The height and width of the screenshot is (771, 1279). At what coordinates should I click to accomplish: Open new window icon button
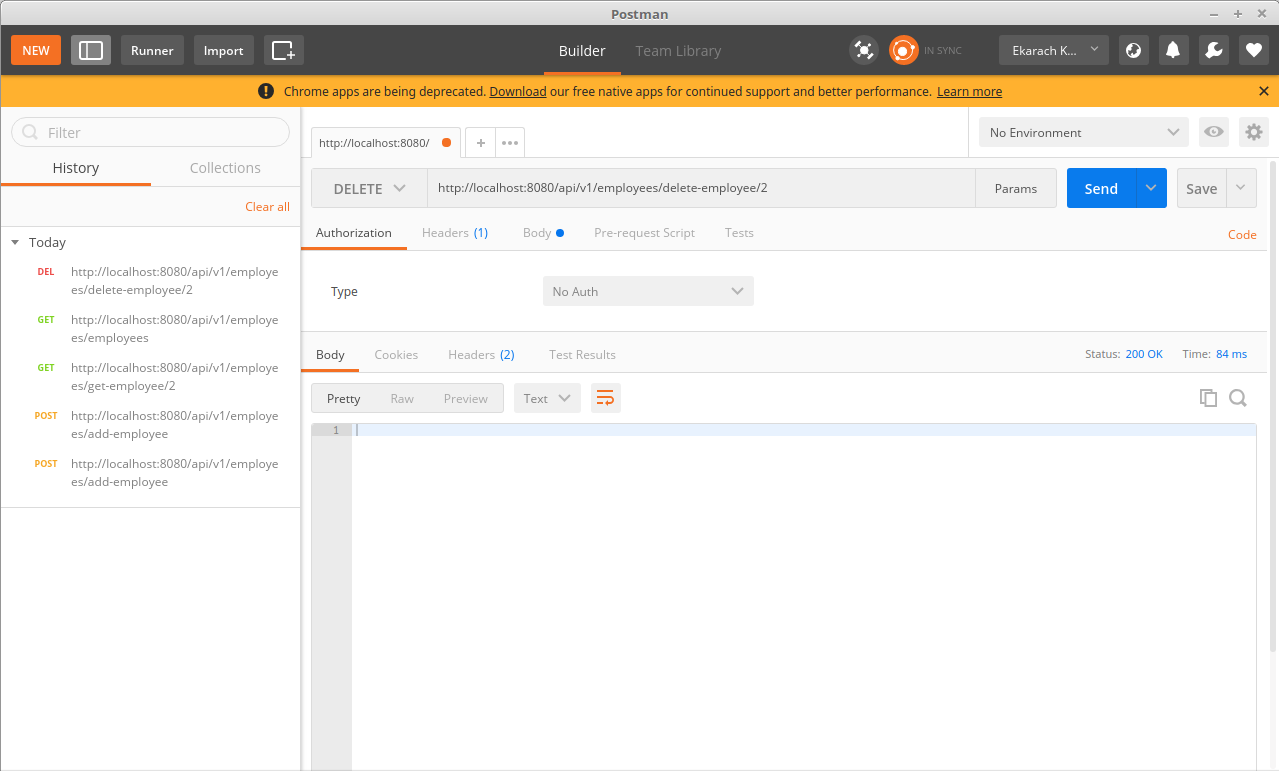click(x=284, y=50)
